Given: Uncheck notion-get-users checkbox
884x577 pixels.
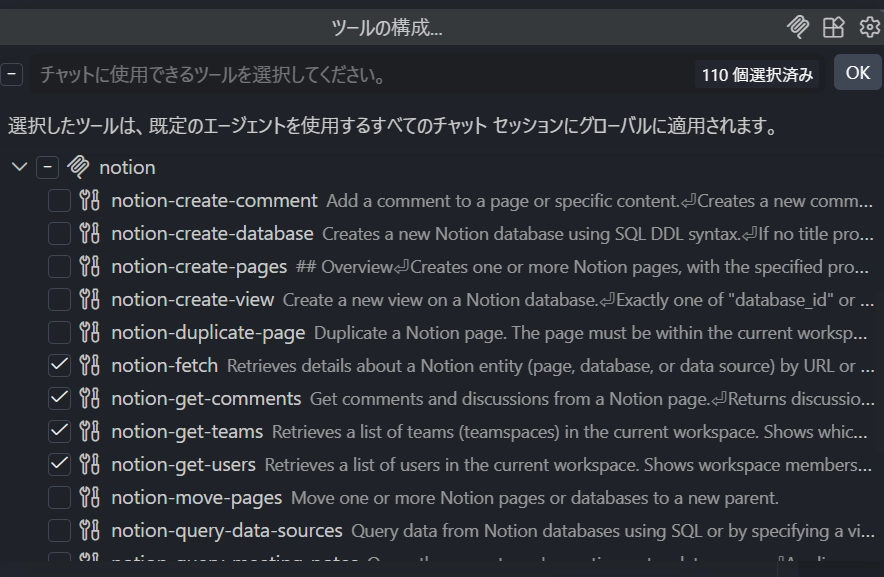Looking at the screenshot, I should (59, 464).
